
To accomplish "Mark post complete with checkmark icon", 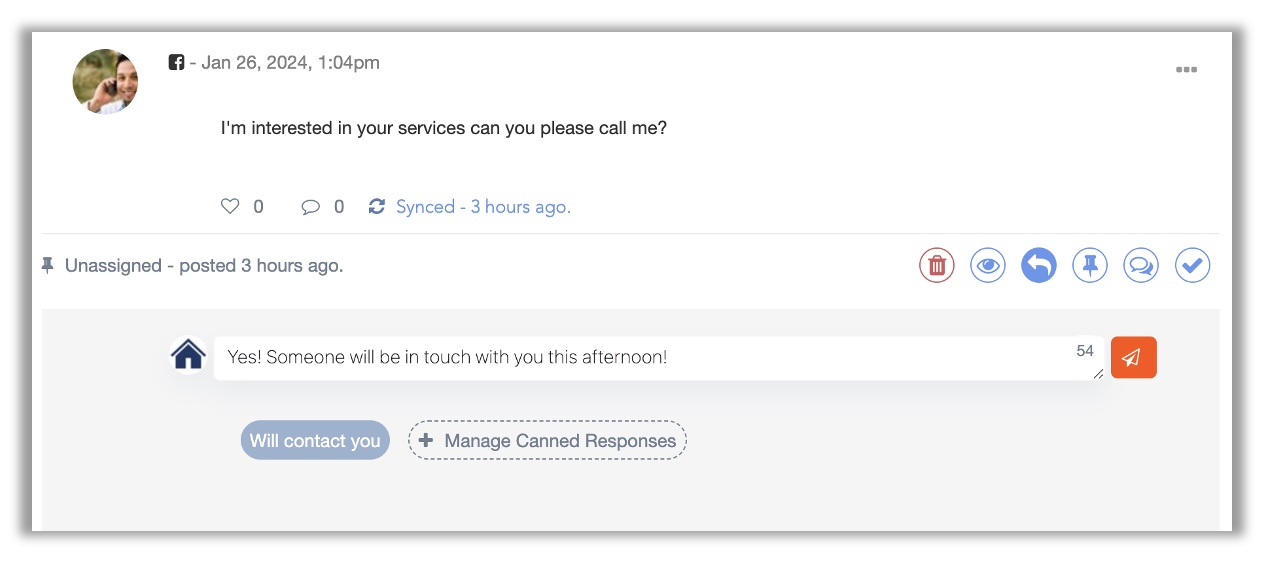I will pyautogui.click(x=1192, y=266).
